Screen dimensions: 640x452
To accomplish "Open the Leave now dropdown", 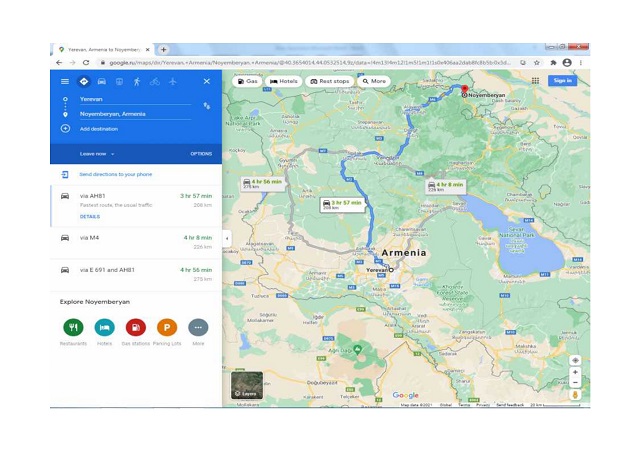I will tap(97, 154).
